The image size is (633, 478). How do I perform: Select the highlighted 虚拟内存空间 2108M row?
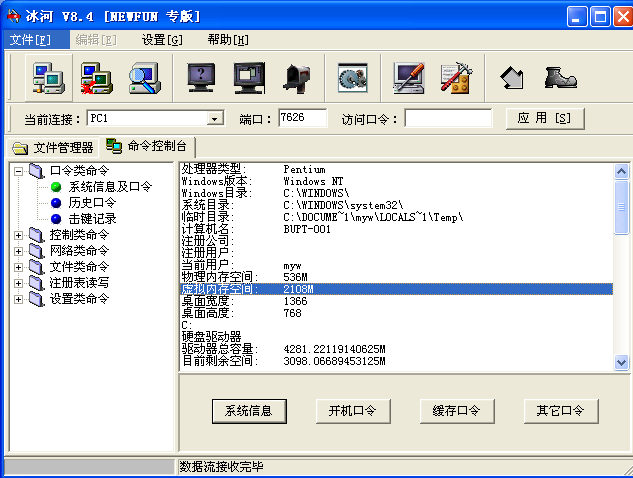point(396,289)
